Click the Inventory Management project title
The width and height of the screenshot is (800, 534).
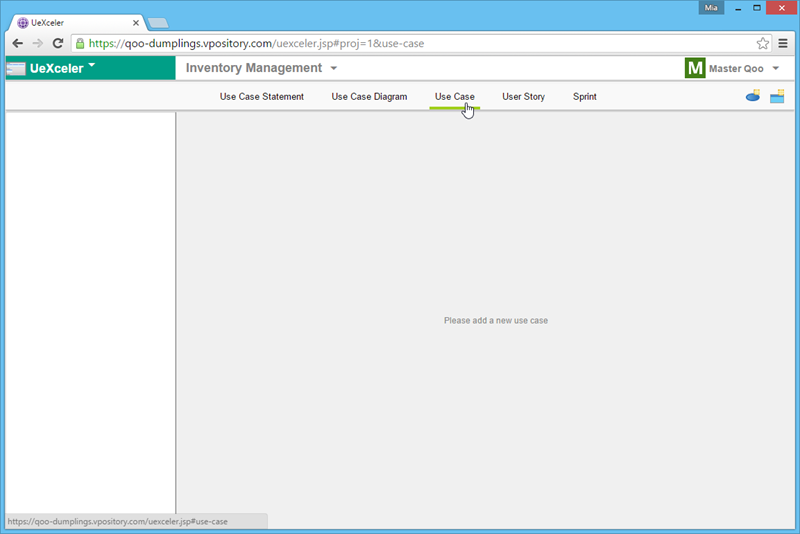[x=254, y=68]
